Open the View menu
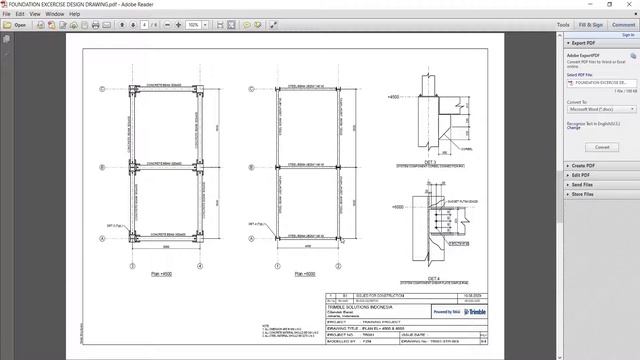640x360 pixels. pyautogui.click(x=35, y=14)
